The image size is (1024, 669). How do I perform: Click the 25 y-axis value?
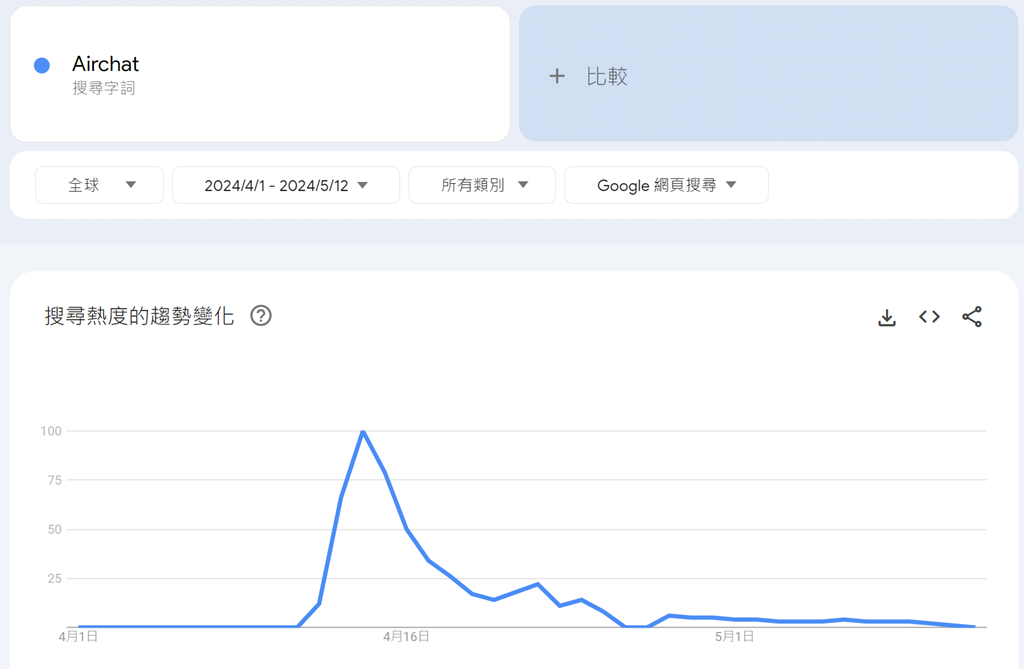55,578
